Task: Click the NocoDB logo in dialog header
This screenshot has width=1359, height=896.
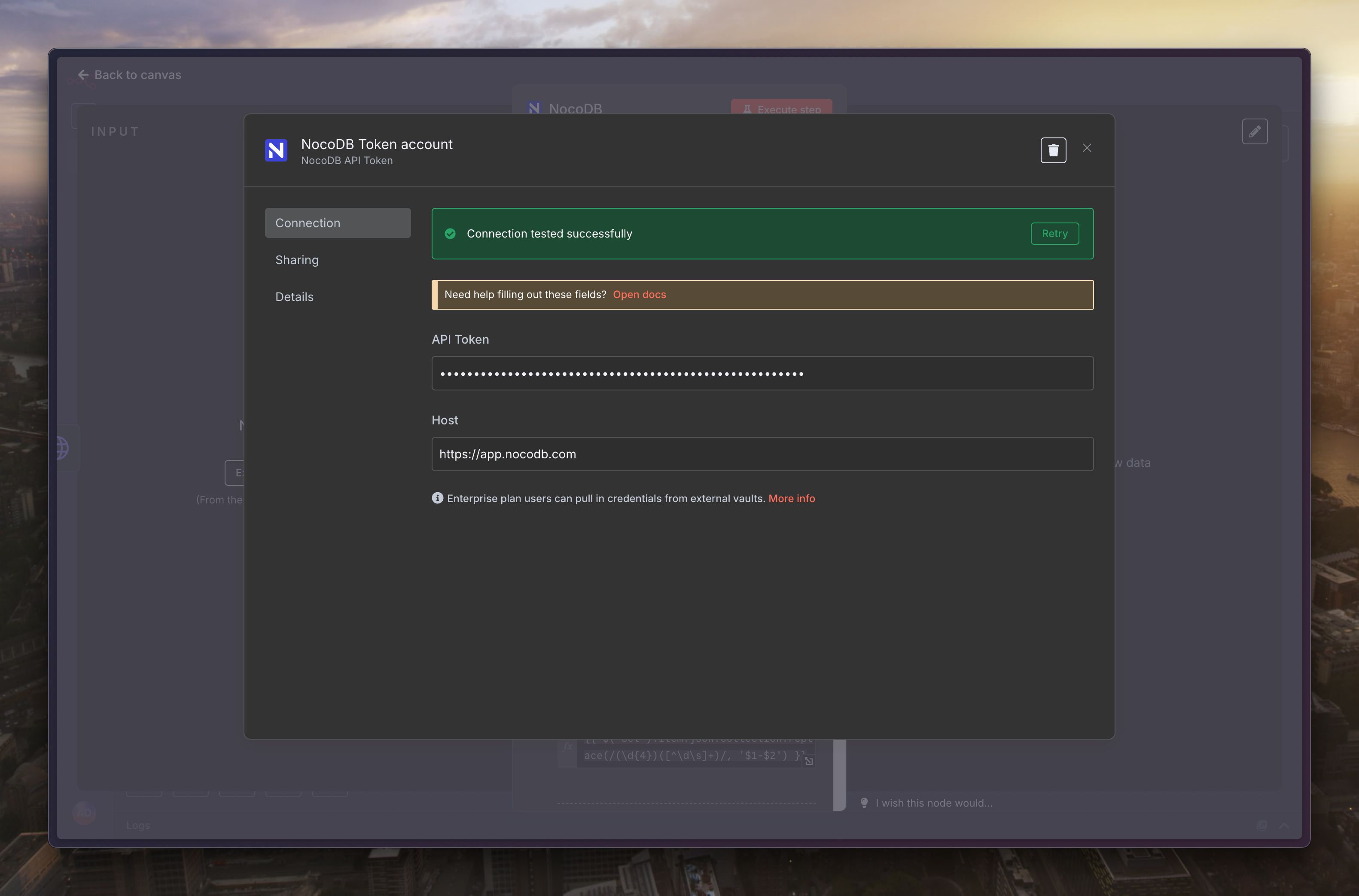Action: click(x=276, y=150)
